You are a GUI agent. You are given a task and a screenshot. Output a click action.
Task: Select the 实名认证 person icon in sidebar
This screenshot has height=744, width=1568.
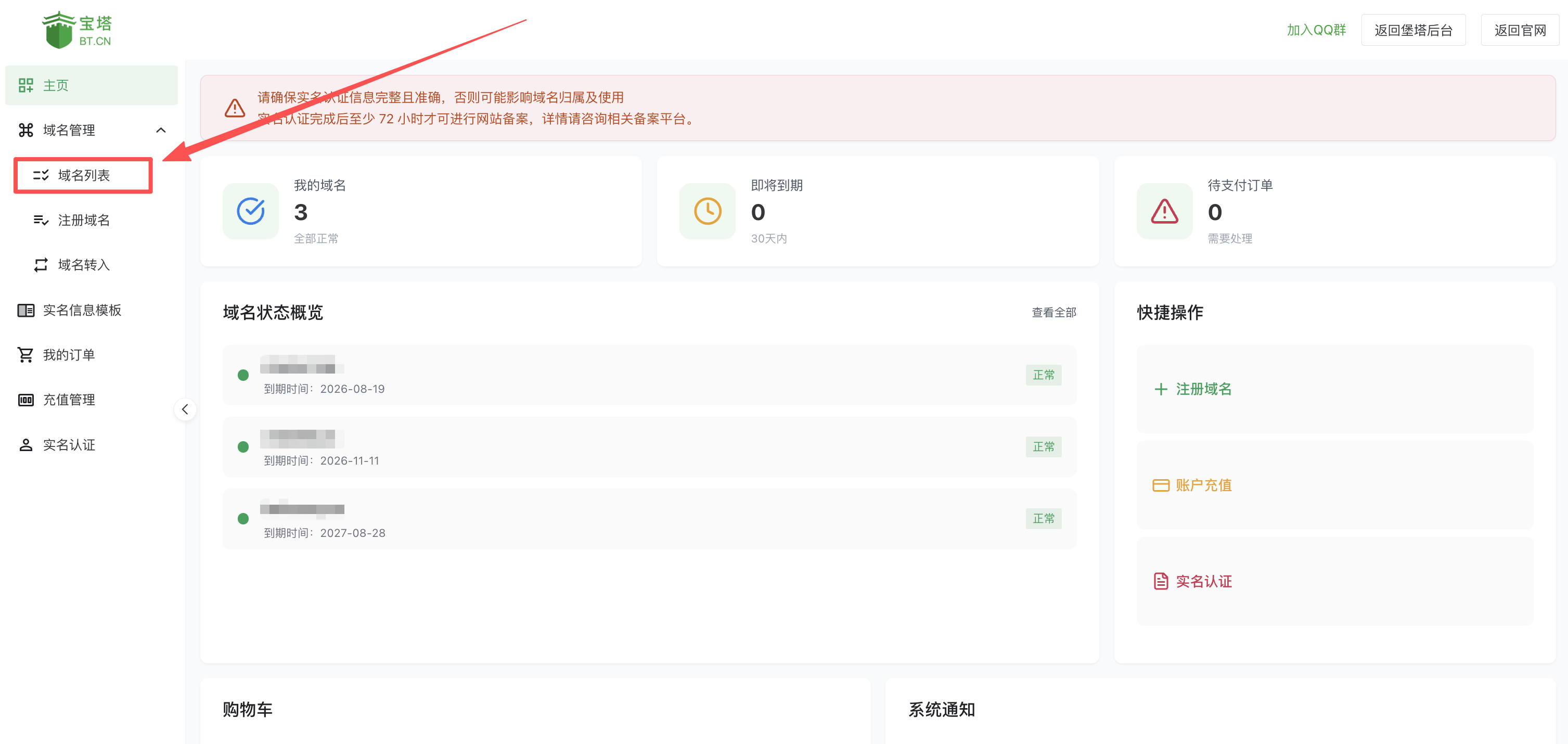(x=25, y=444)
